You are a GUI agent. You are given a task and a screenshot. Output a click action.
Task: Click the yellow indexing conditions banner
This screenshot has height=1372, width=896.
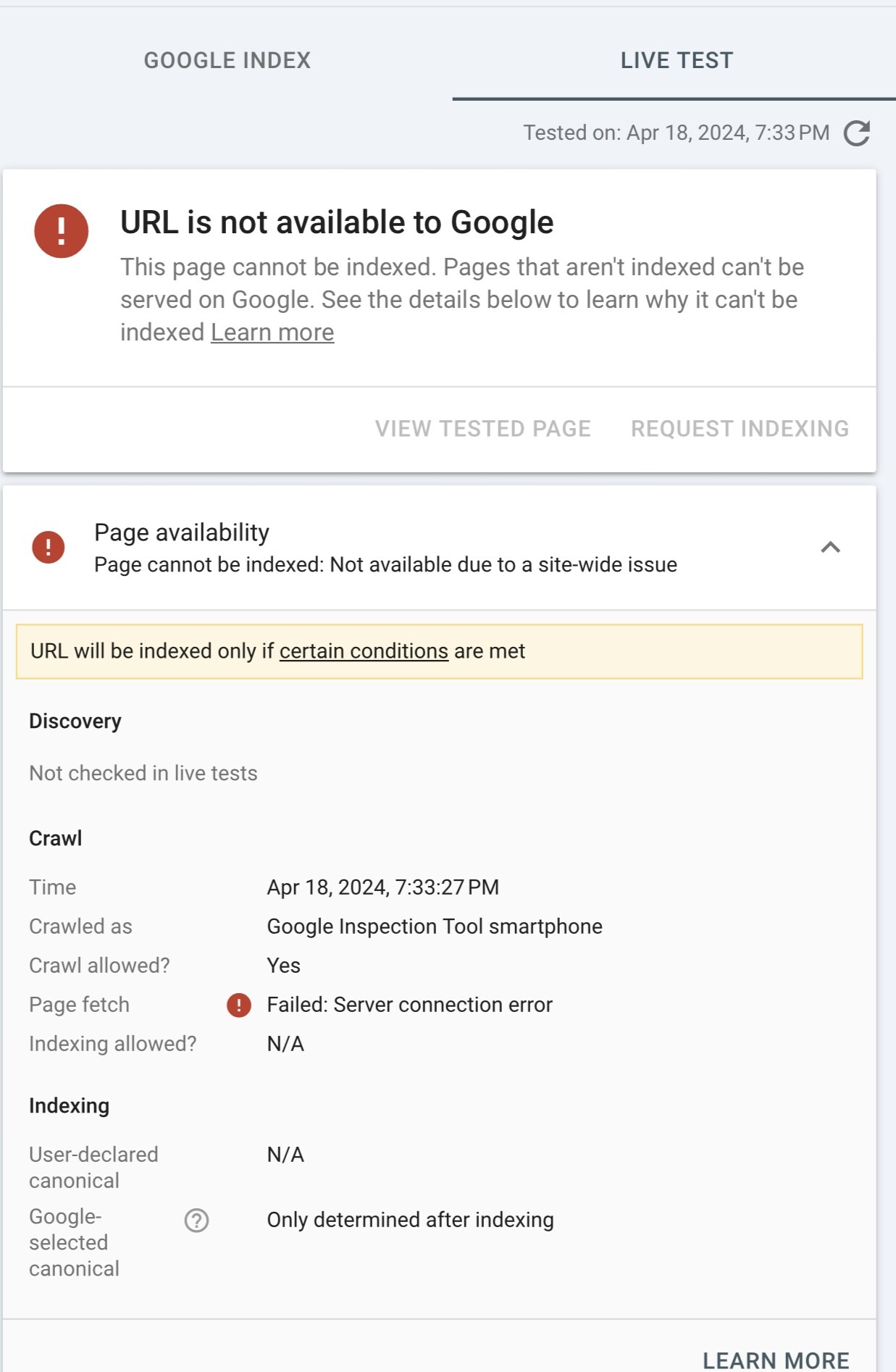(x=440, y=651)
